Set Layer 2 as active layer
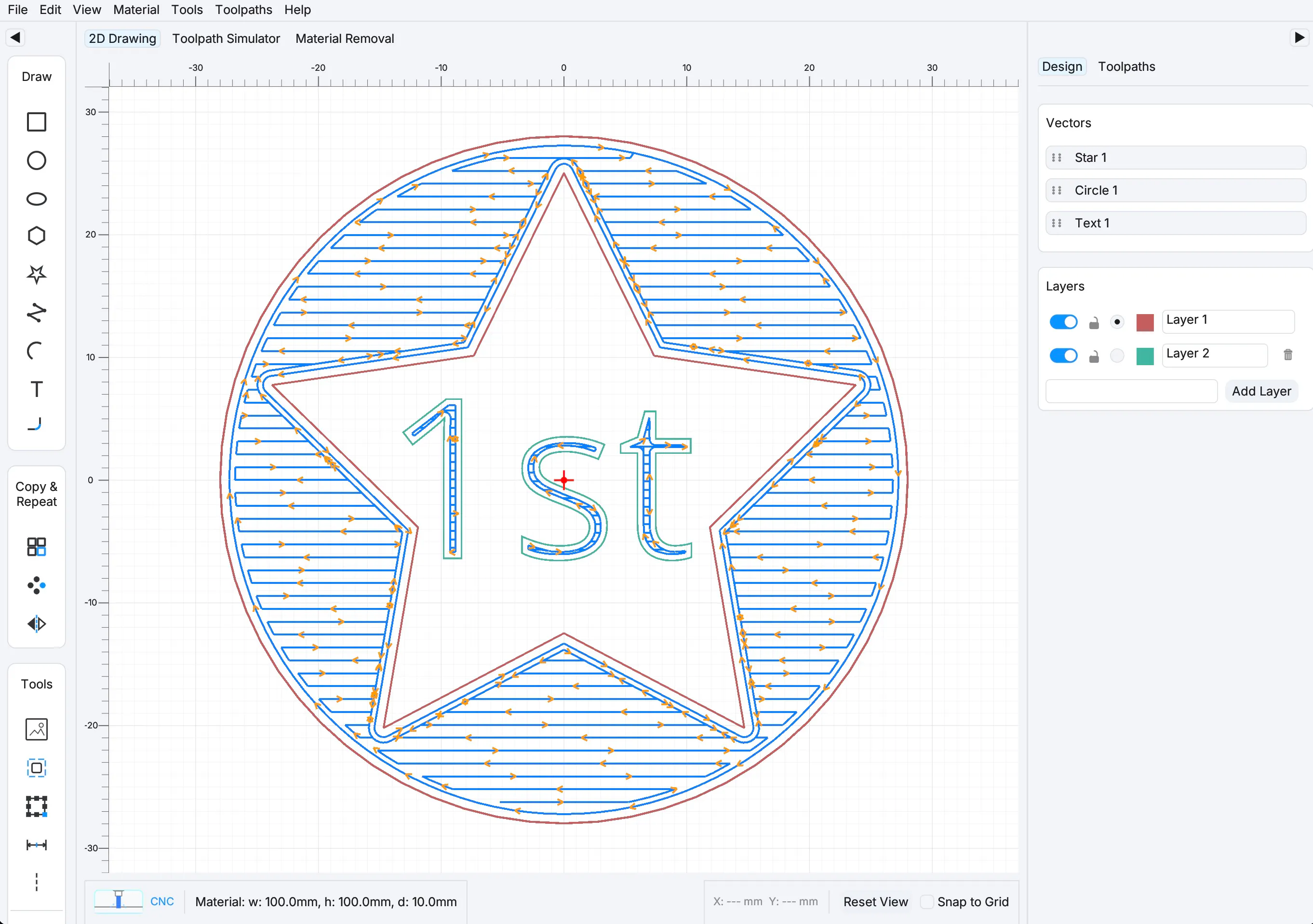 (1117, 356)
